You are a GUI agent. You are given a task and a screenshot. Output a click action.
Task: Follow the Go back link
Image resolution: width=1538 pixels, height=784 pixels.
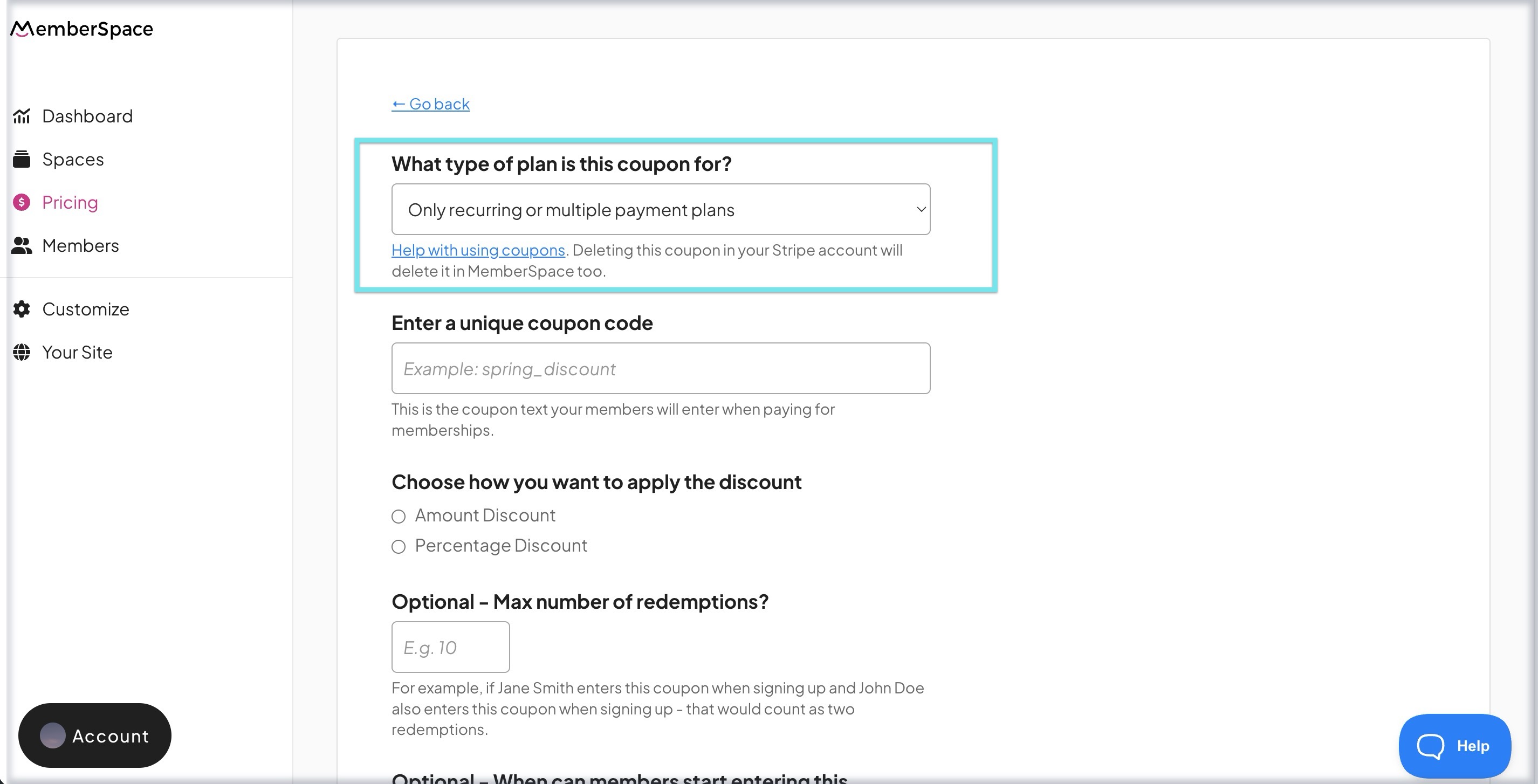tap(430, 104)
